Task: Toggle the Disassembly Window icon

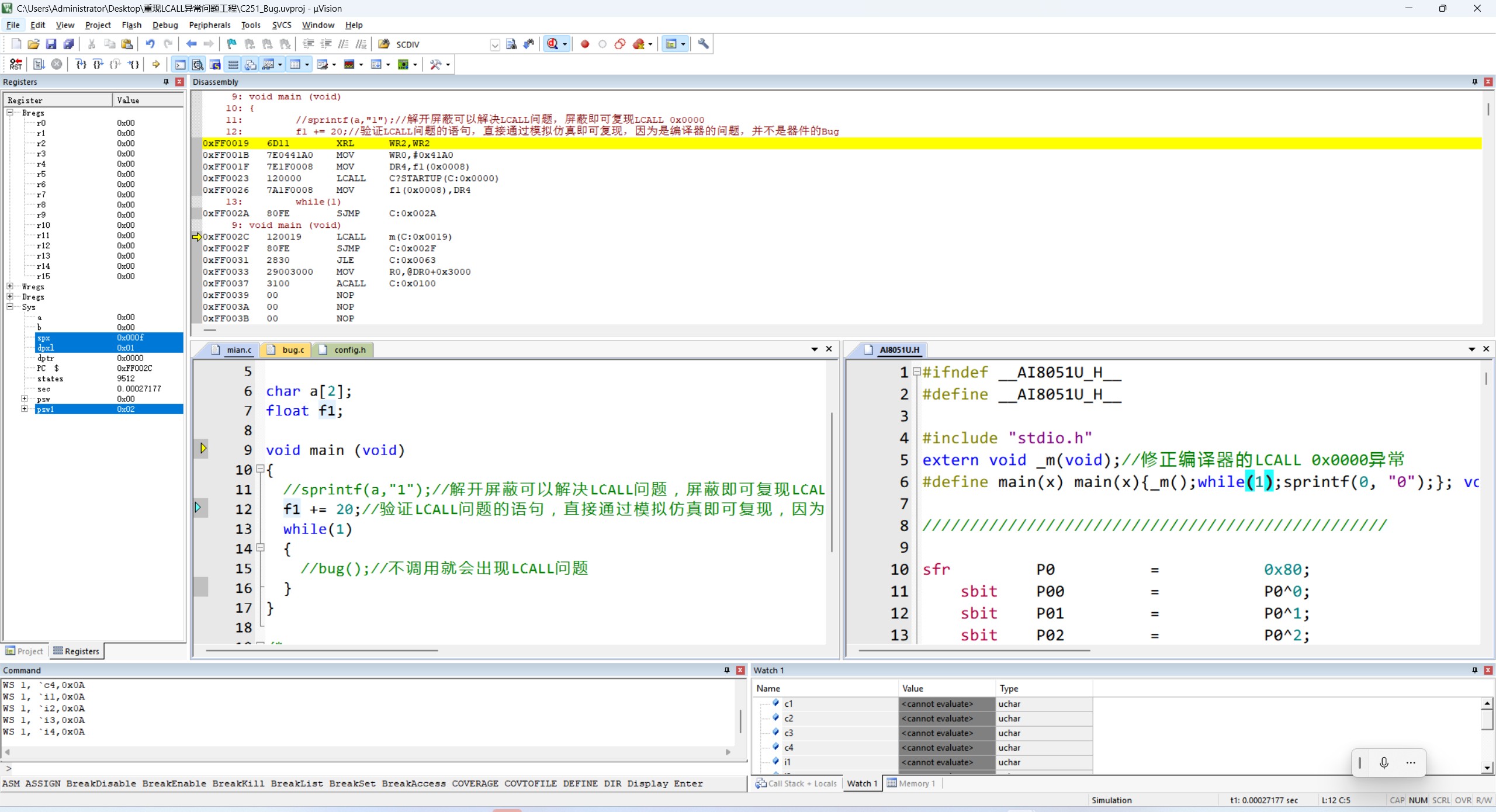Action: pyautogui.click(x=198, y=64)
